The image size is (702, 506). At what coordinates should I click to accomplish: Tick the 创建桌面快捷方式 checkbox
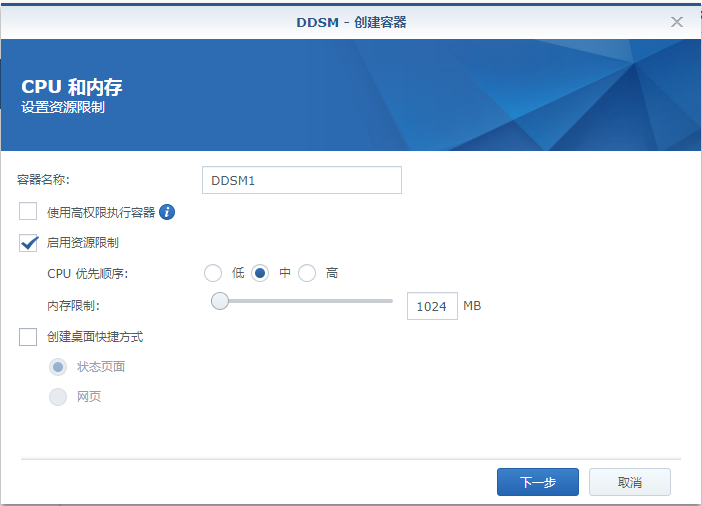tap(28, 337)
